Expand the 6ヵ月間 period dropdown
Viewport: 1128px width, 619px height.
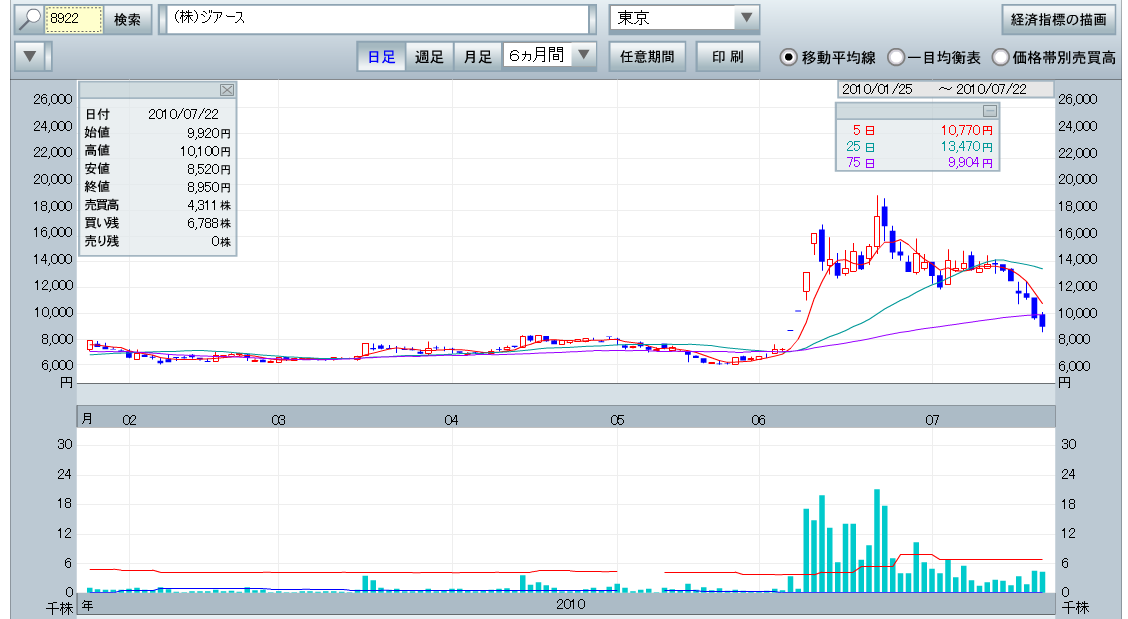585,56
